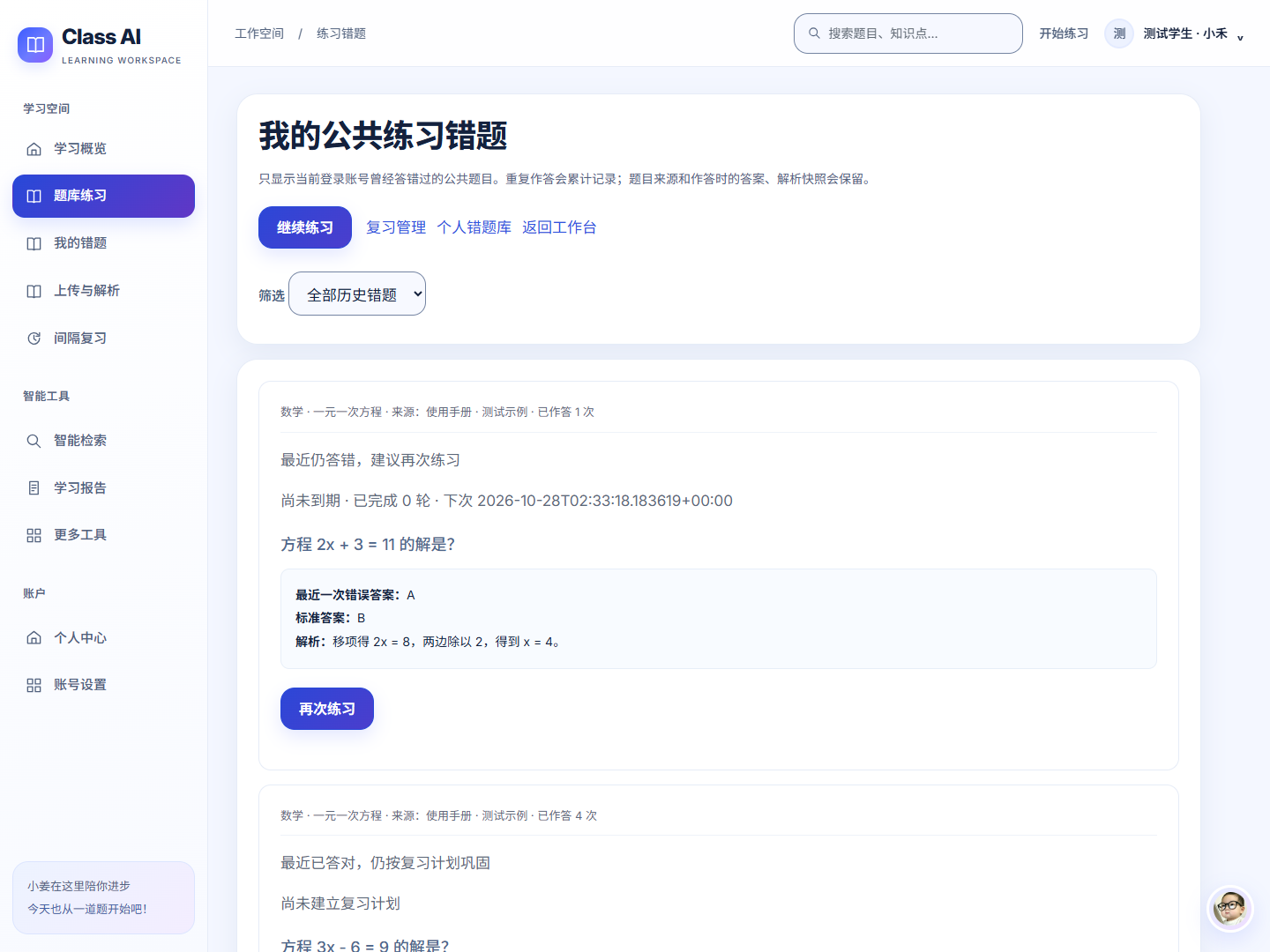1270x952 pixels.
Task: Click the 继续练习 button
Action: pos(305,227)
